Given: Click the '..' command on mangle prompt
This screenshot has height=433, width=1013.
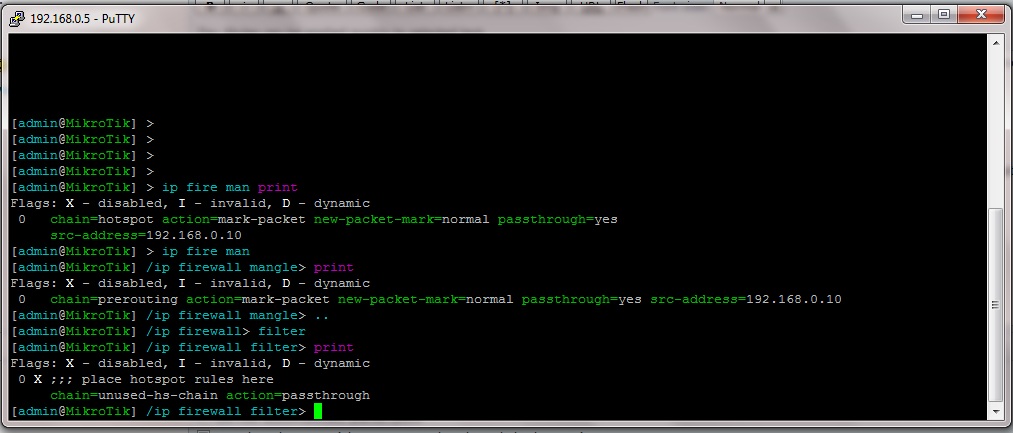Looking at the screenshot, I should click(x=321, y=315).
